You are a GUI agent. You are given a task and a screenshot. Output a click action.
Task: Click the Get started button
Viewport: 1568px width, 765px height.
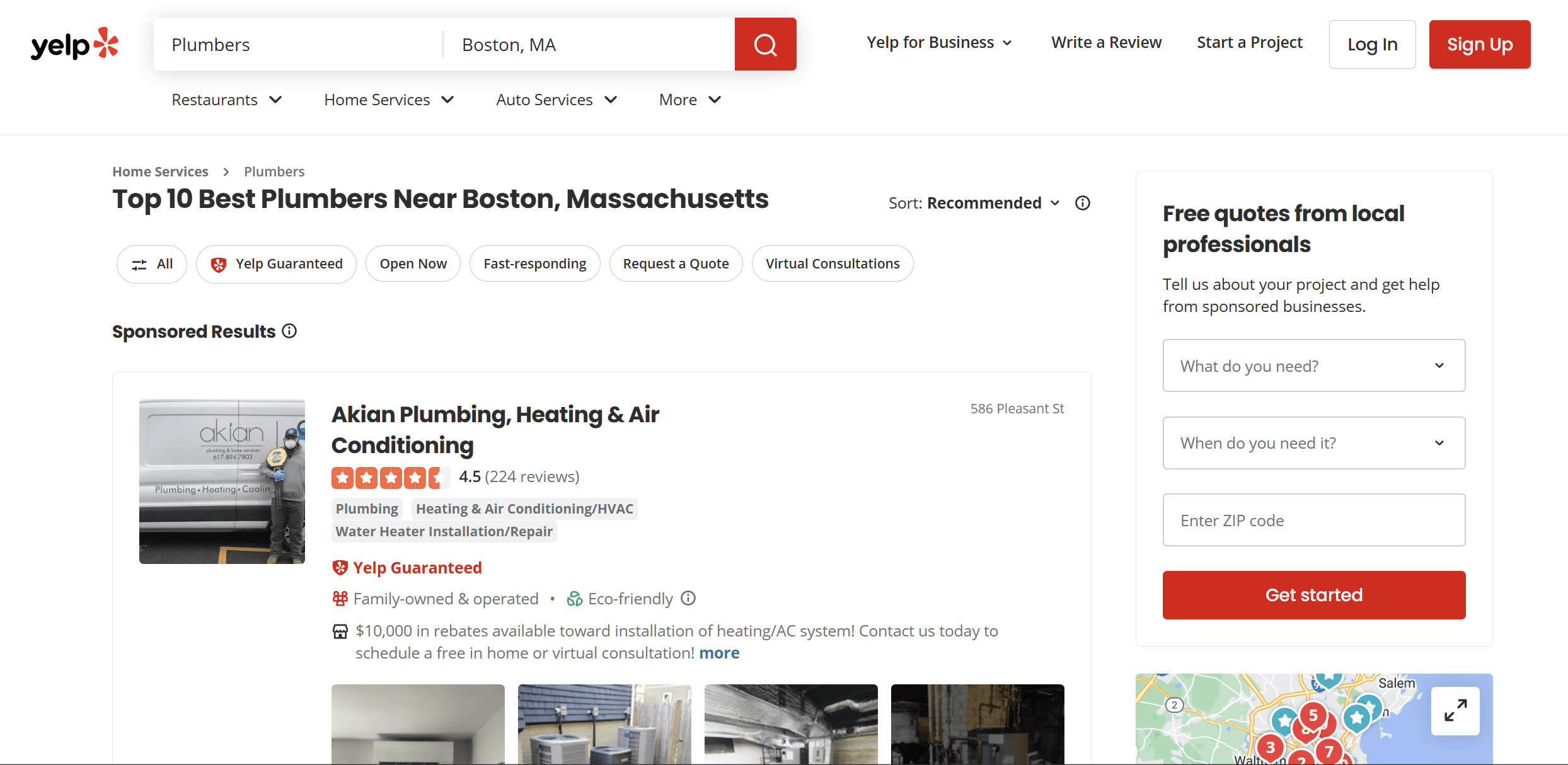1314,595
